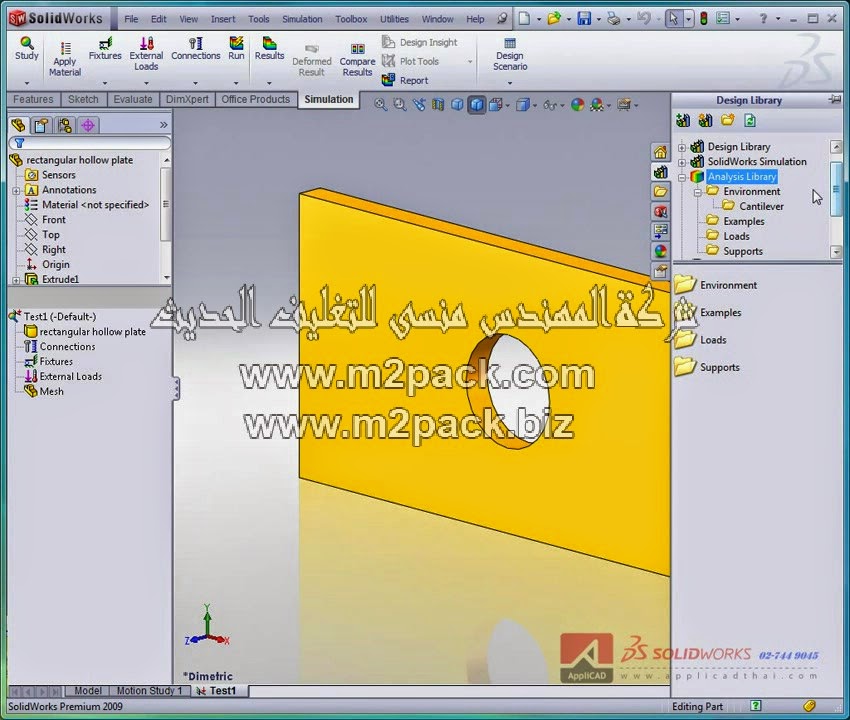This screenshot has width=850, height=720.
Task: Open FeatureManager design tree tab
Action: click(18, 126)
